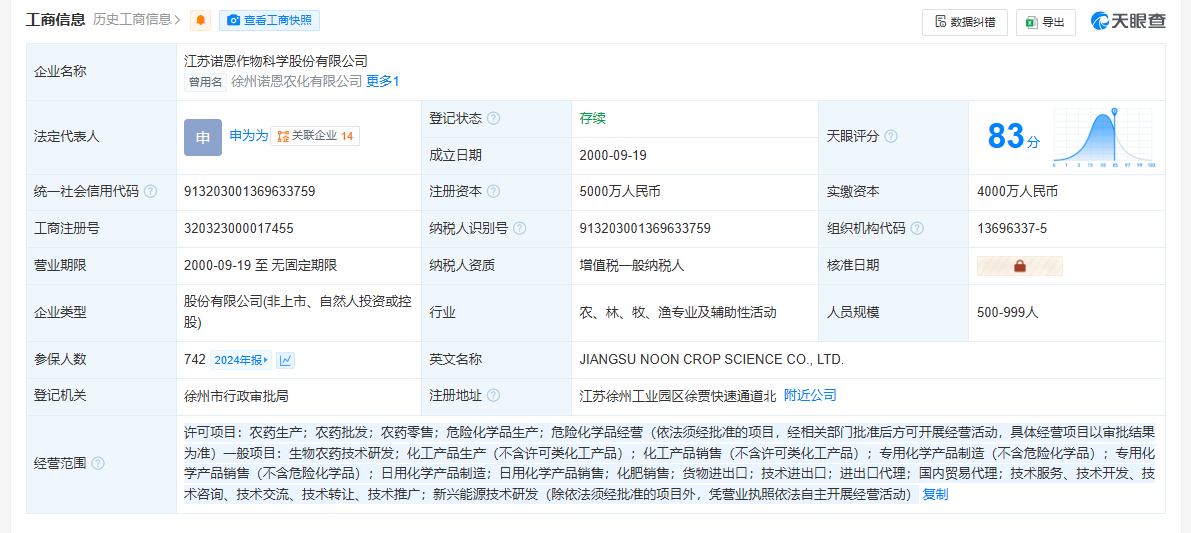The height and width of the screenshot is (533, 1191).
Task: Click help icon next to 登记状态
Action: (494, 118)
